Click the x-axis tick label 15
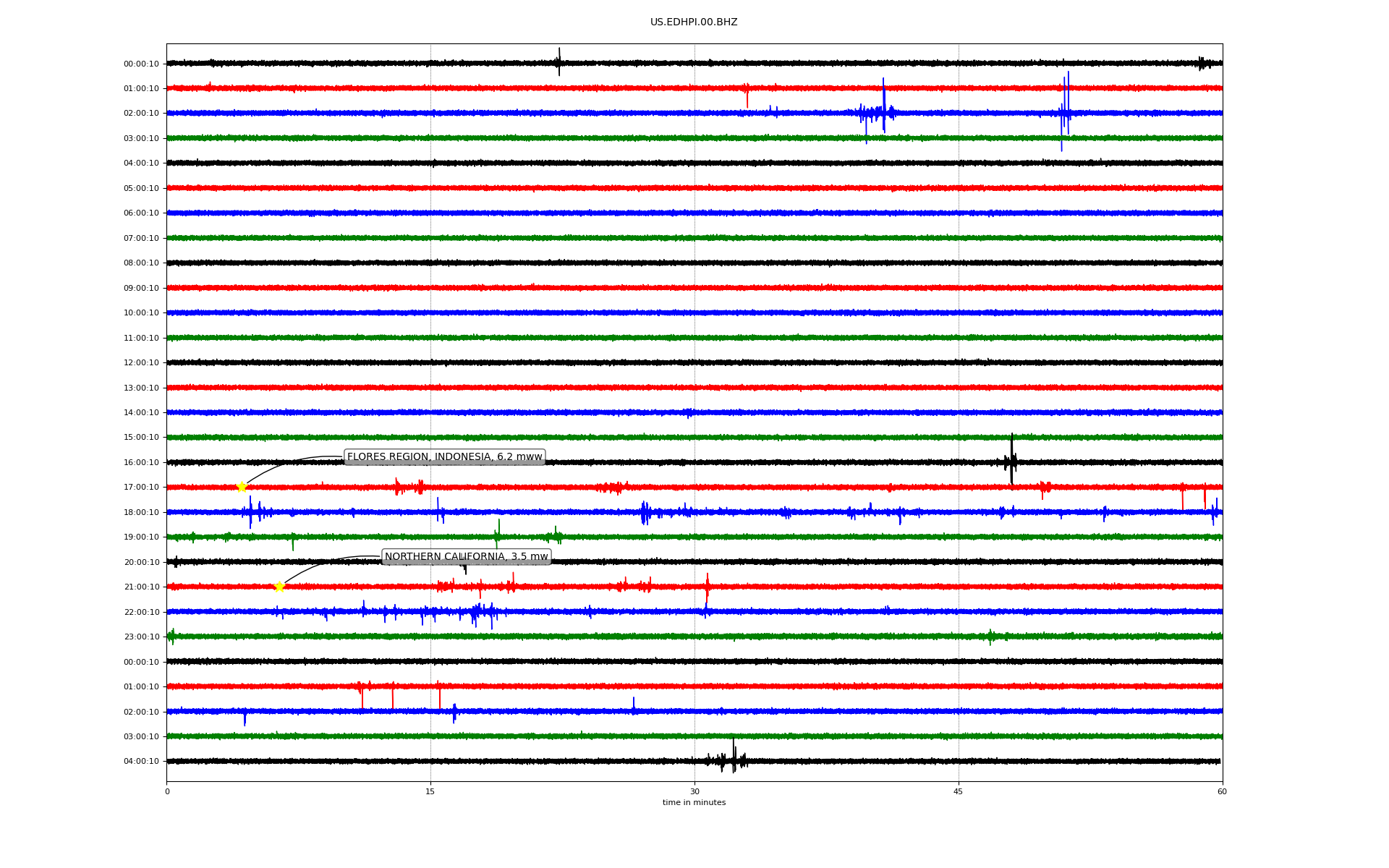 point(430,792)
